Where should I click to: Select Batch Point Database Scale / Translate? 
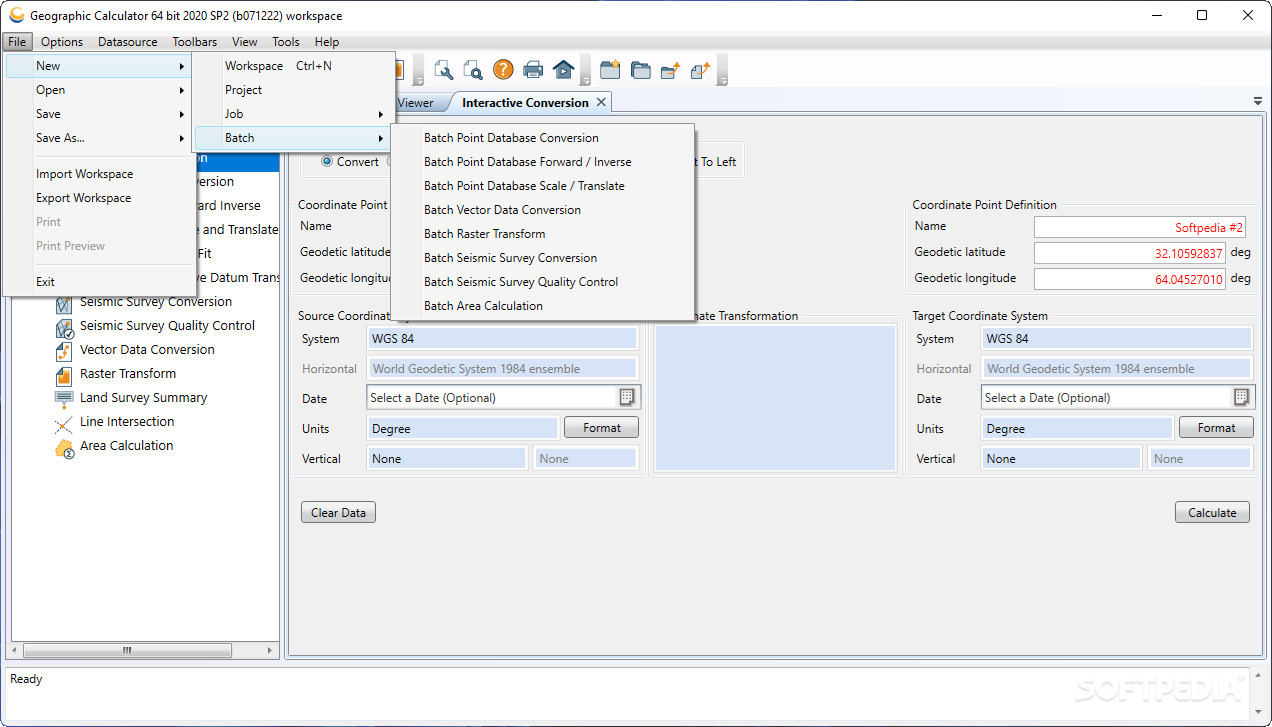(x=542, y=186)
